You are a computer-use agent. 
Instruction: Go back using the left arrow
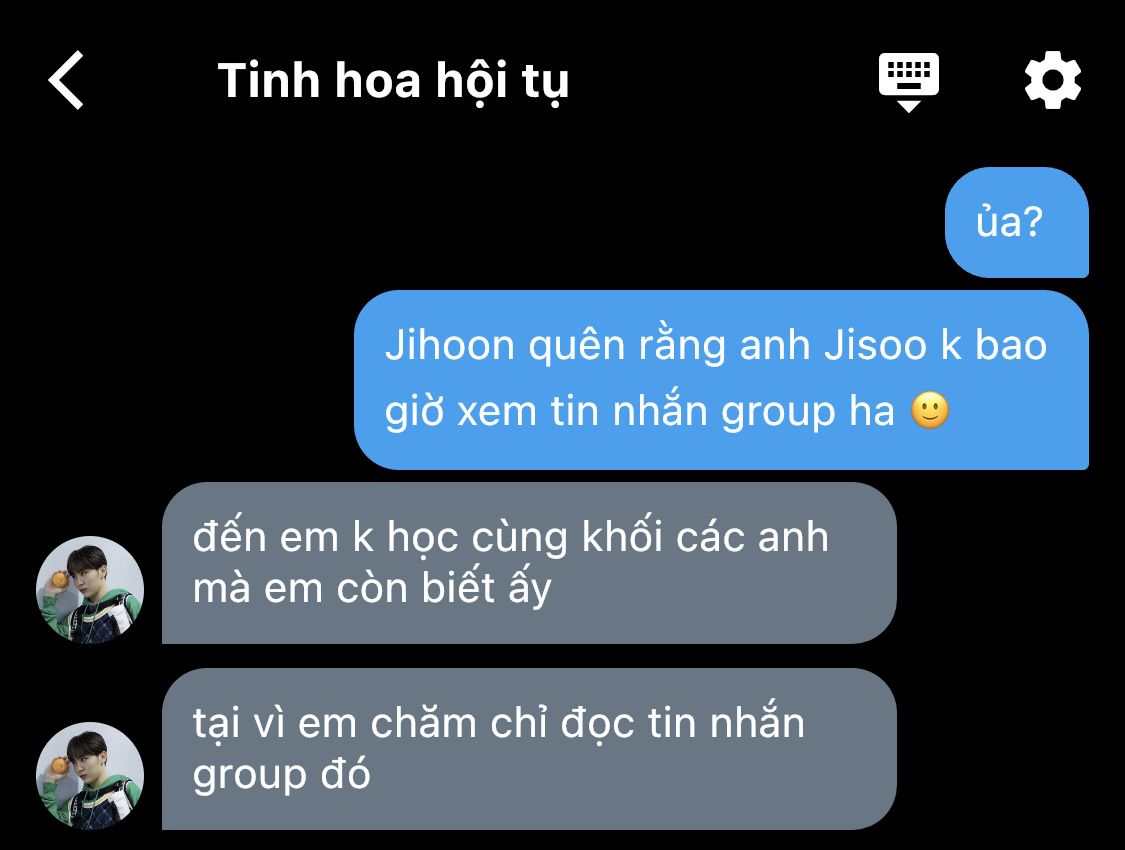pyautogui.click(x=66, y=80)
